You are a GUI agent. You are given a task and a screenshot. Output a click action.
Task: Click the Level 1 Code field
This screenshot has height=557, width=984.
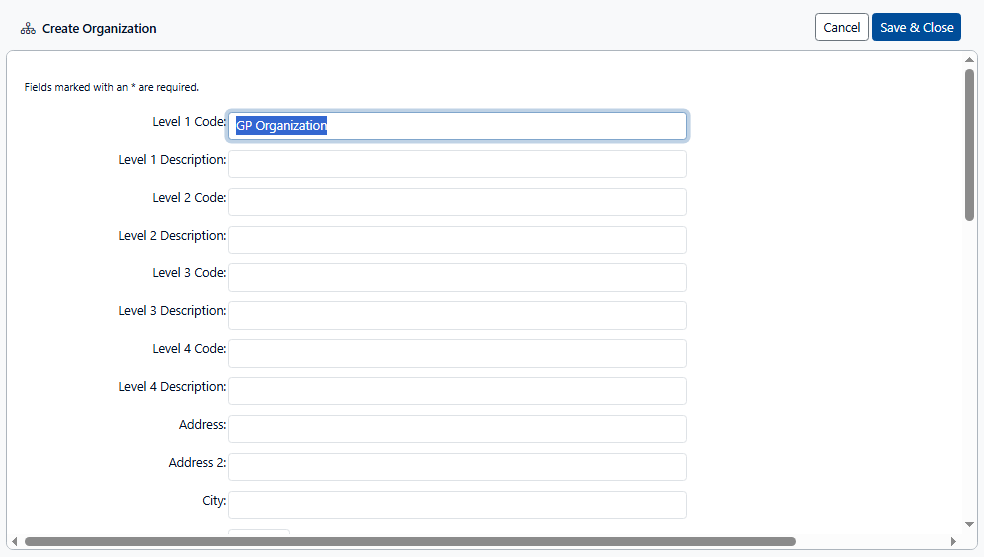click(457, 126)
